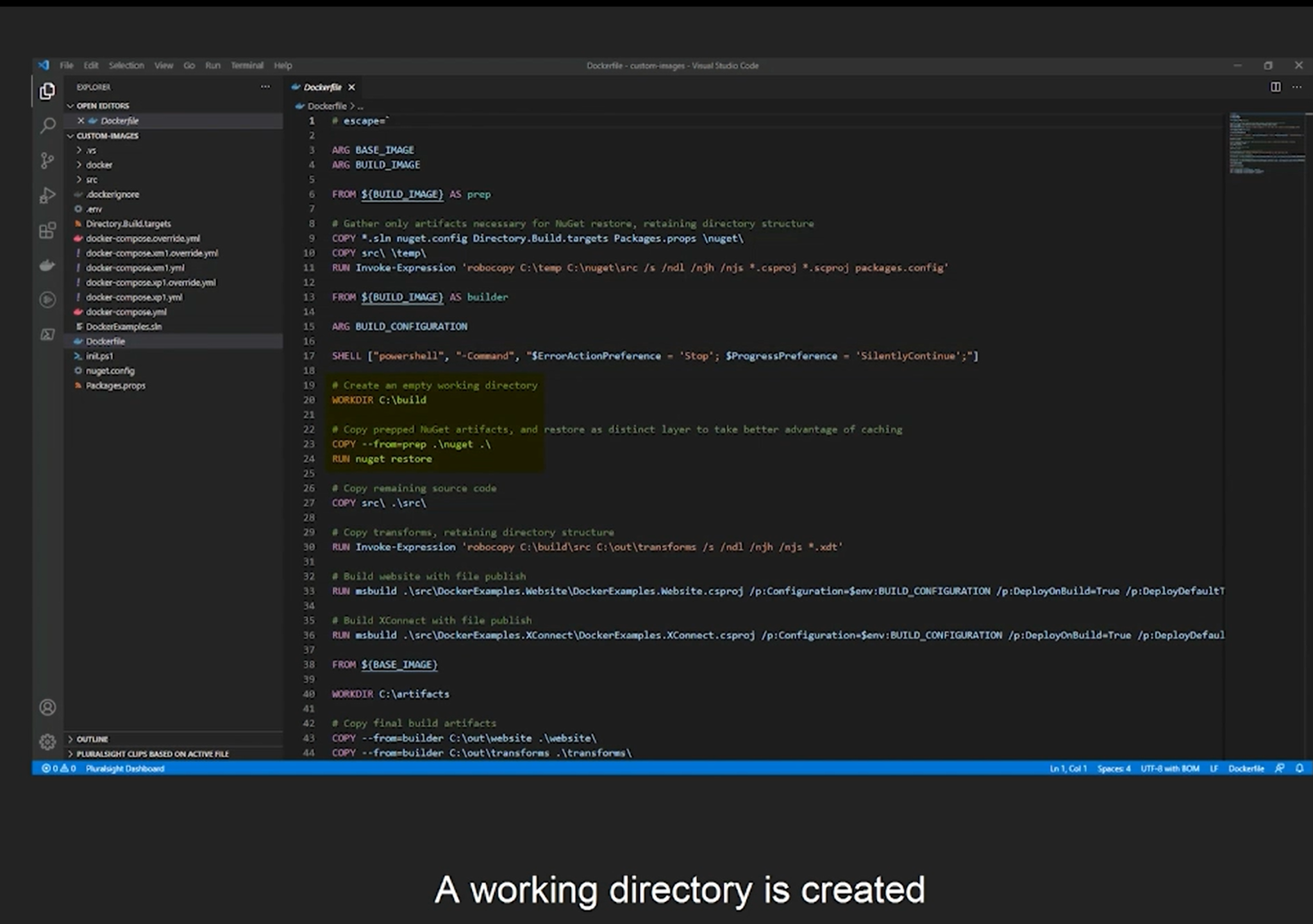This screenshot has height=924, width=1313.
Task: Open the Search view in activity bar
Action: tap(47, 126)
